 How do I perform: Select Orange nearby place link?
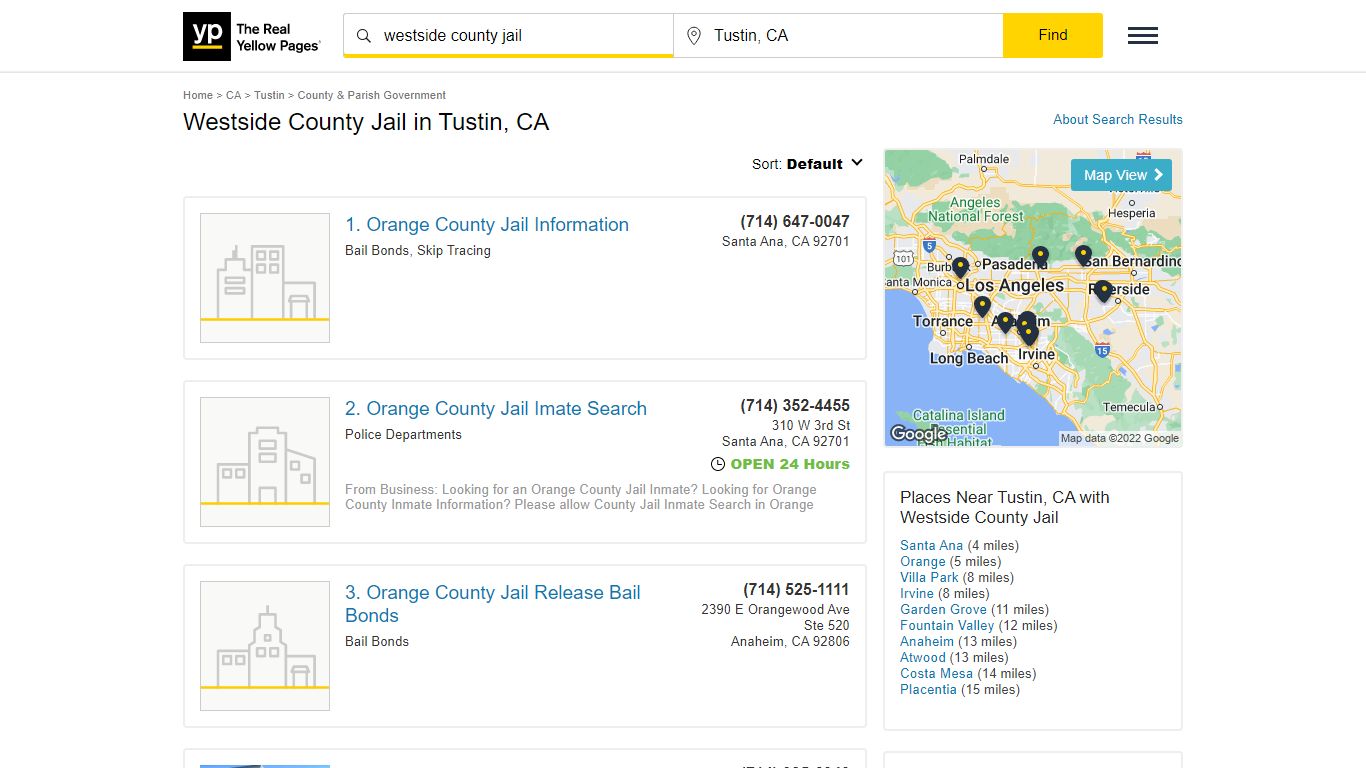[922, 561]
